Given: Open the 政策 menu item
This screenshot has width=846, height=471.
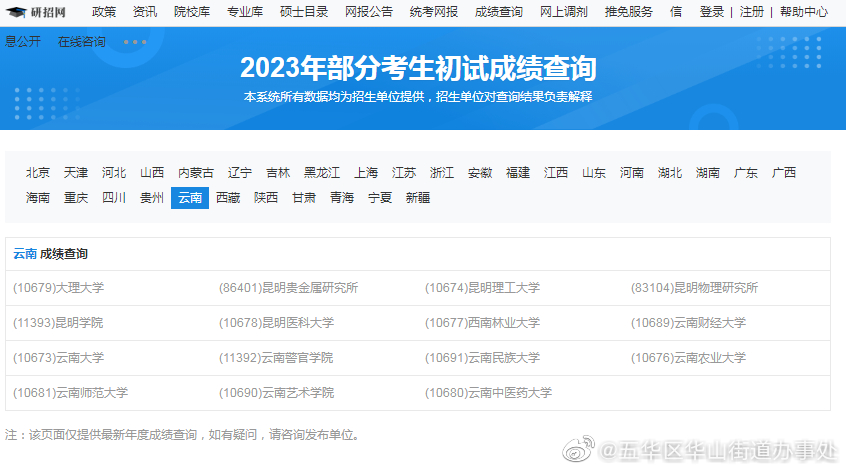Looking at the screenshot, I should [104, 12].
